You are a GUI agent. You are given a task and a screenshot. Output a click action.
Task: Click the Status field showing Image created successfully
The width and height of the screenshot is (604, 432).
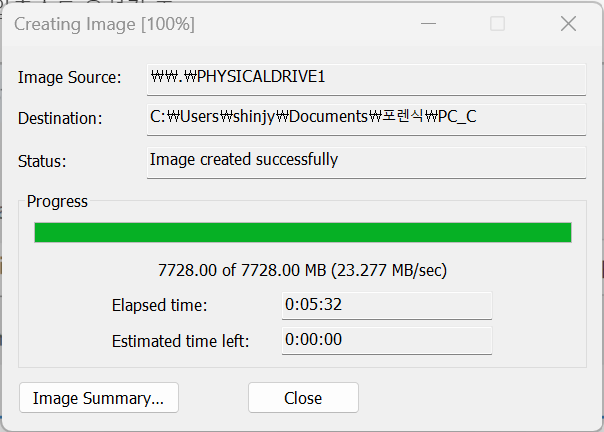(366, 163)
